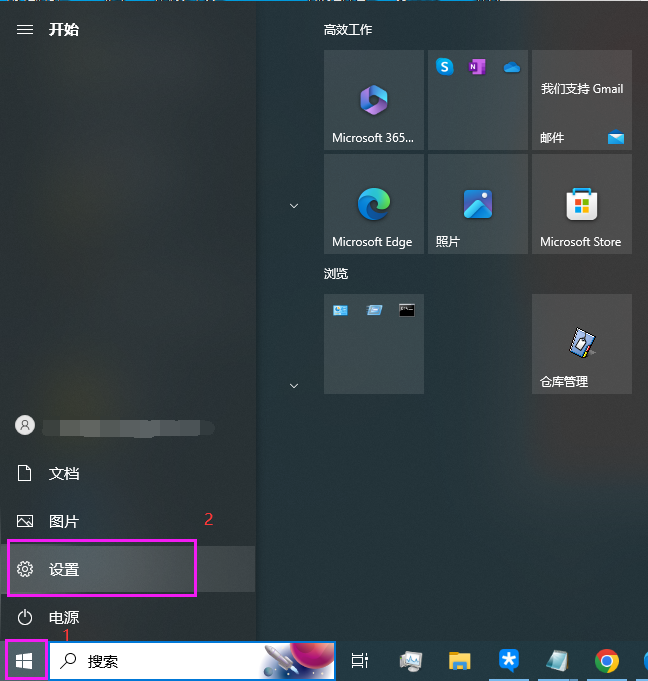Open Control Panel icon in 浏览 folder tile
The width and height of the screenshot is (648, 681).
point(340,310)
